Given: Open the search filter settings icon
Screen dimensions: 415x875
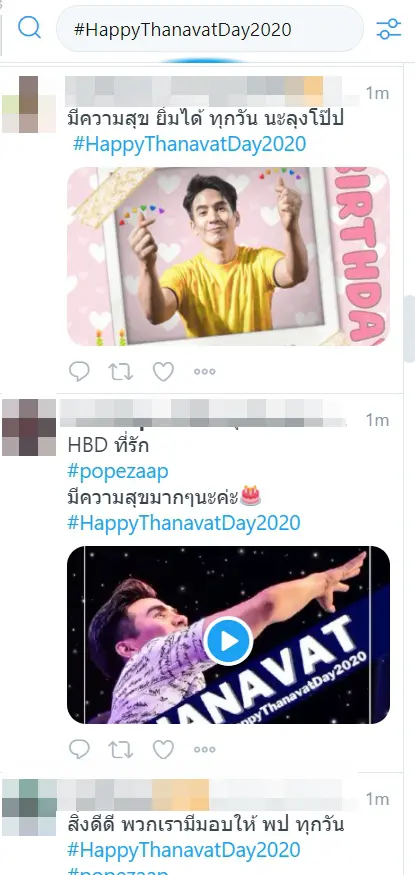Looking at the screenshot, I should point(388,29).
